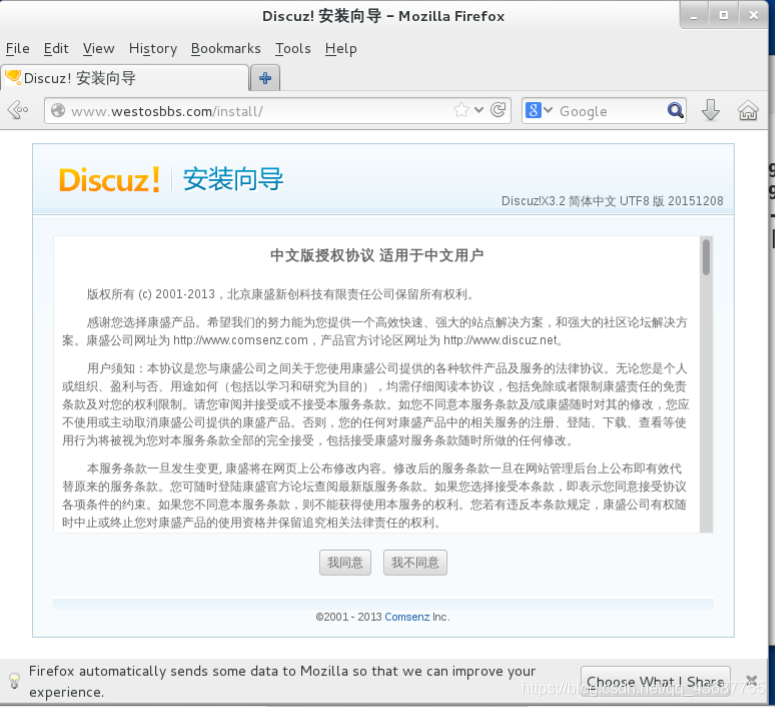Open a new tab with plus button
775x707 pixels.
pyautogui.click(x=265, y=78)
